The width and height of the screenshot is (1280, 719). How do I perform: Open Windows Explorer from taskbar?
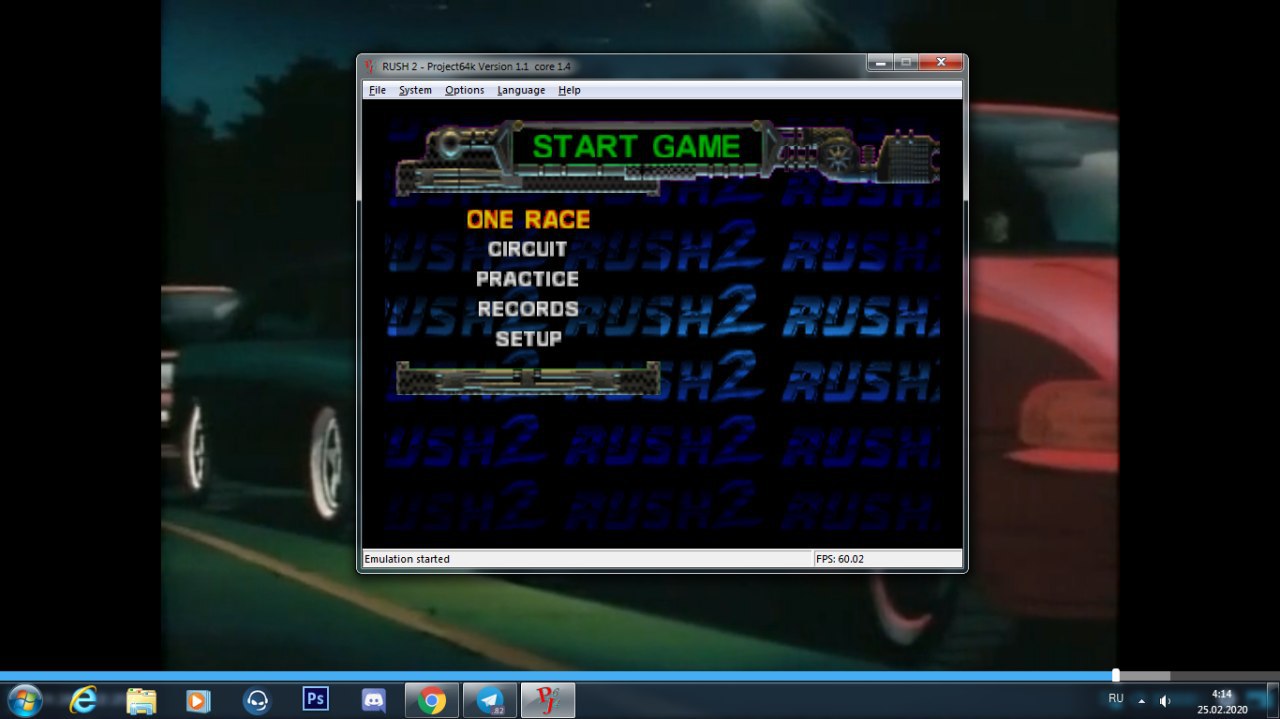(x=141, y=700)
